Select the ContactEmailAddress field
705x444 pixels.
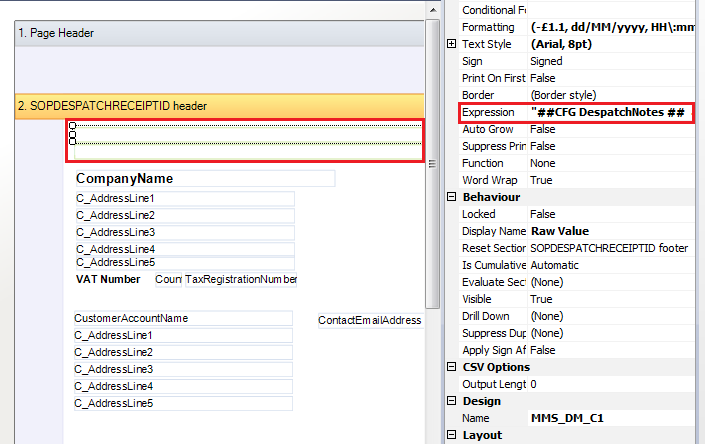[369, 321]
